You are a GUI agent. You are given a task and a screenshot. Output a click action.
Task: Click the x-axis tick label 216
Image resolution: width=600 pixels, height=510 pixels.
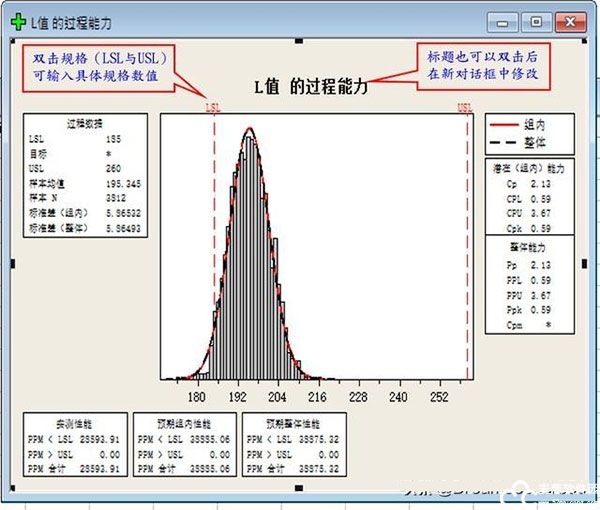coord(317,397)
